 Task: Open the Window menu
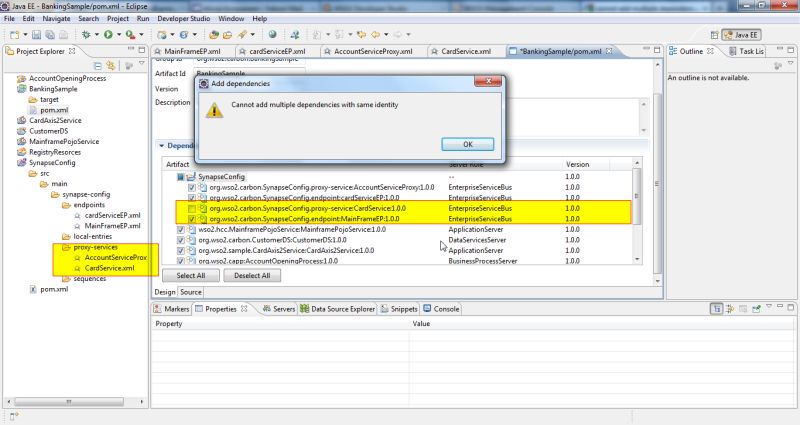231,18
